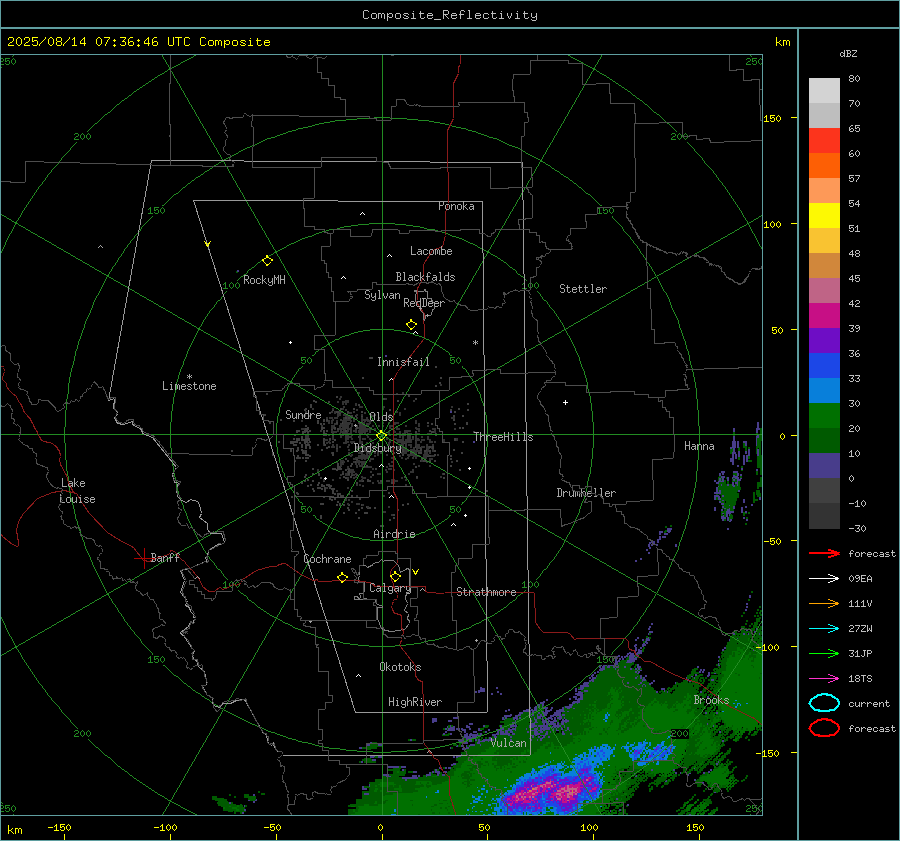This screenshot has height=841, width=900.
Task: Click the ThreeHills city label
Action: (x=503, y=437)
